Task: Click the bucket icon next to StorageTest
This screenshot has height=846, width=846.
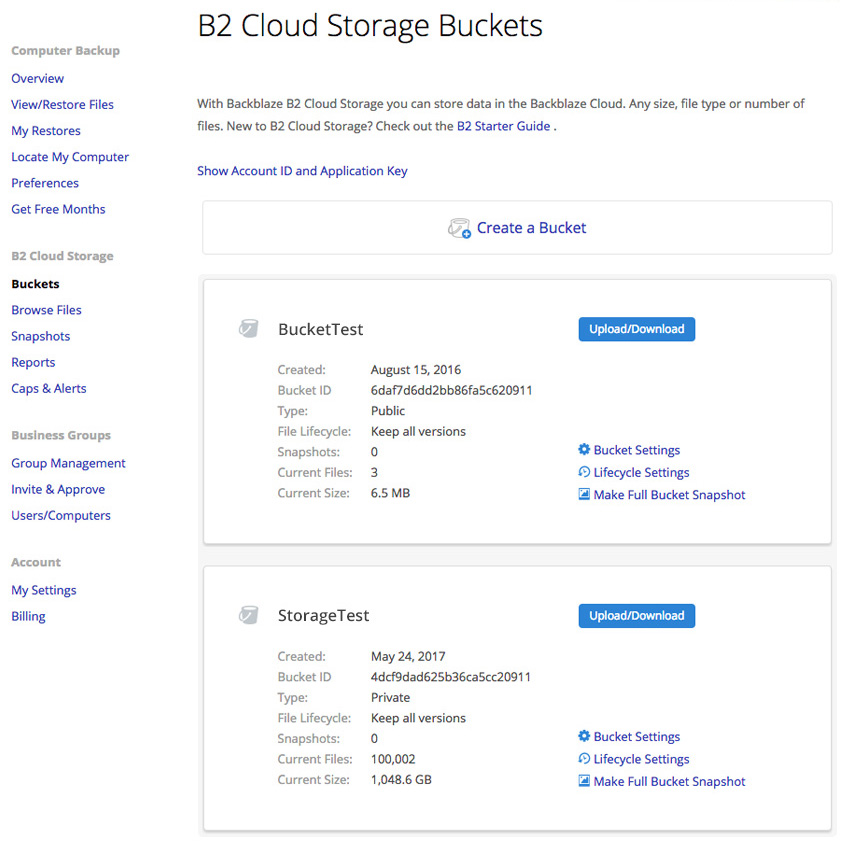Action: 248,615
